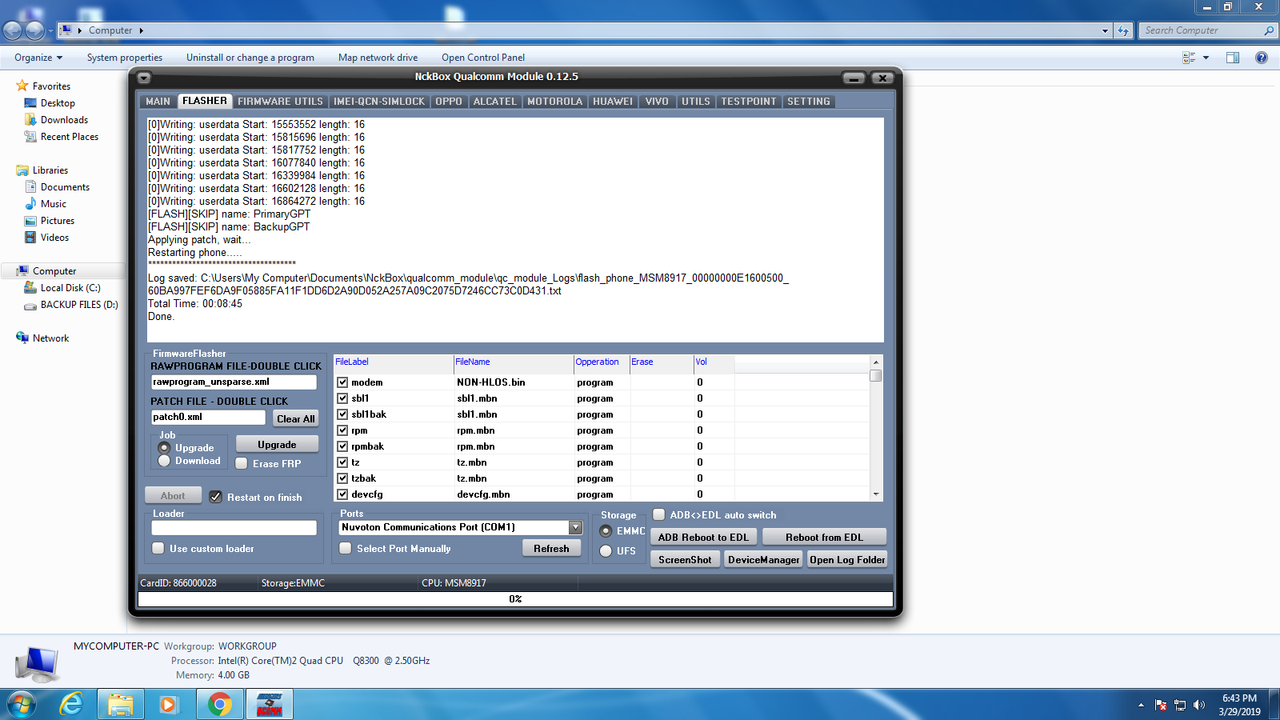Open the SETTING tab
This screenshot has height=720, width=1280.
pos(809,102)
